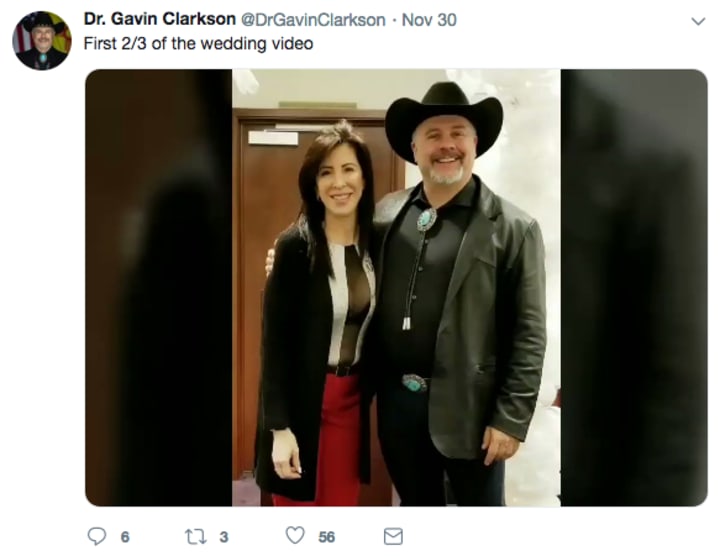720x556 pixels.
Task: Visit the @DrGavinClarkson handle link
Action: coord(313,20)
